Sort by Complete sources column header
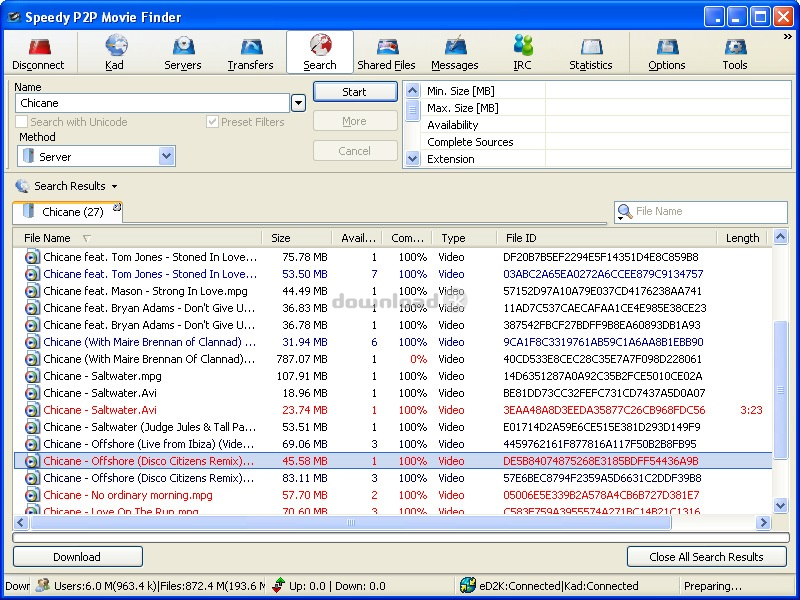 (x=407, y=238)
